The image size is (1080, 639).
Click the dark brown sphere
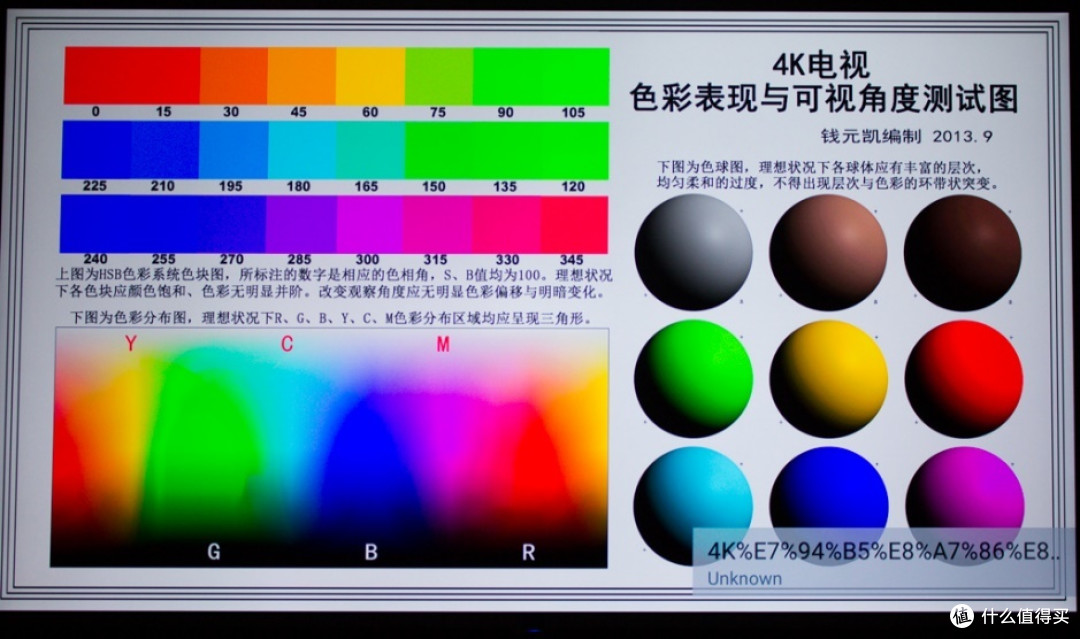pyautogui.click(x=962, y=252)
